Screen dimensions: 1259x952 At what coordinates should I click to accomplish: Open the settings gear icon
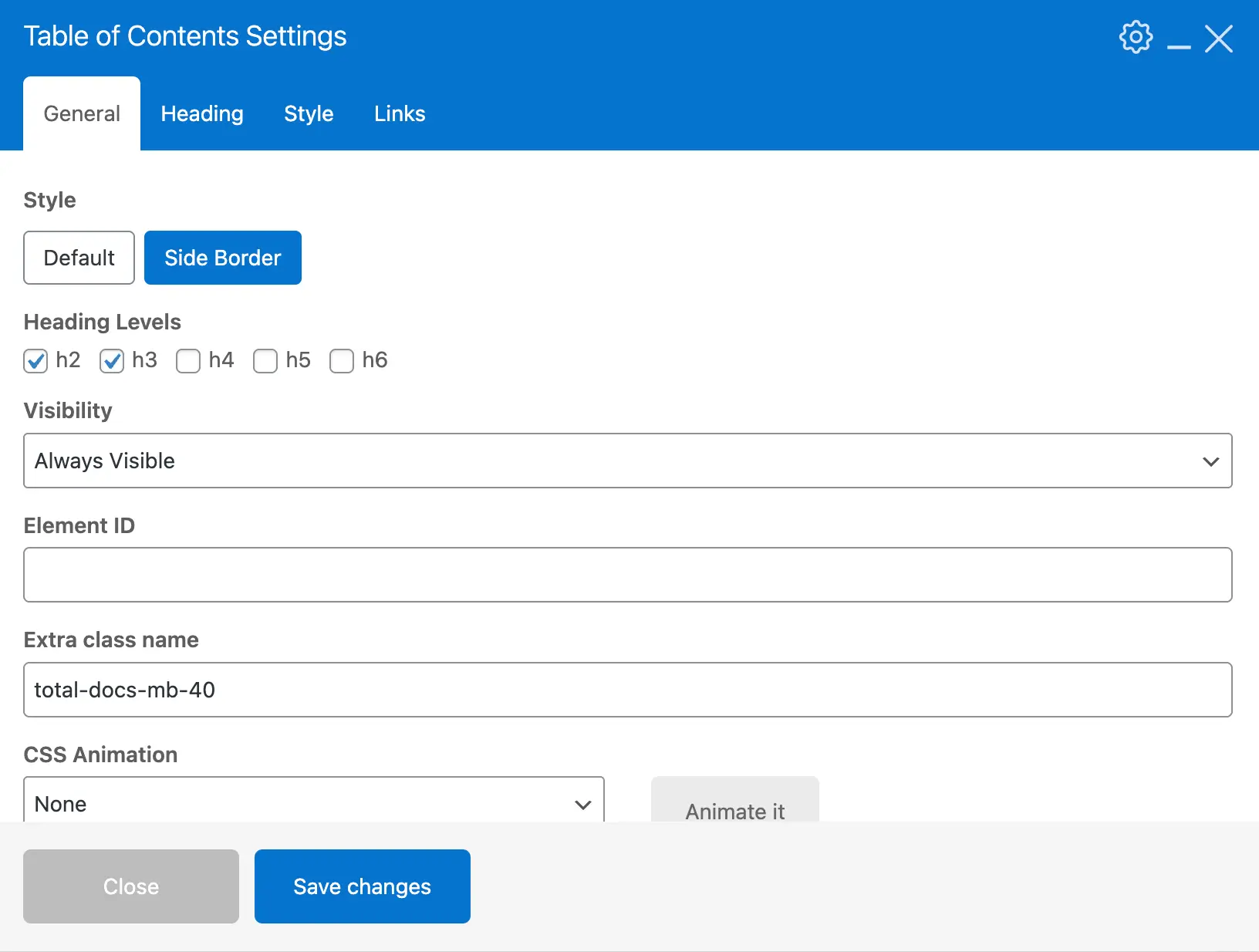click(x=1136, y=37)
